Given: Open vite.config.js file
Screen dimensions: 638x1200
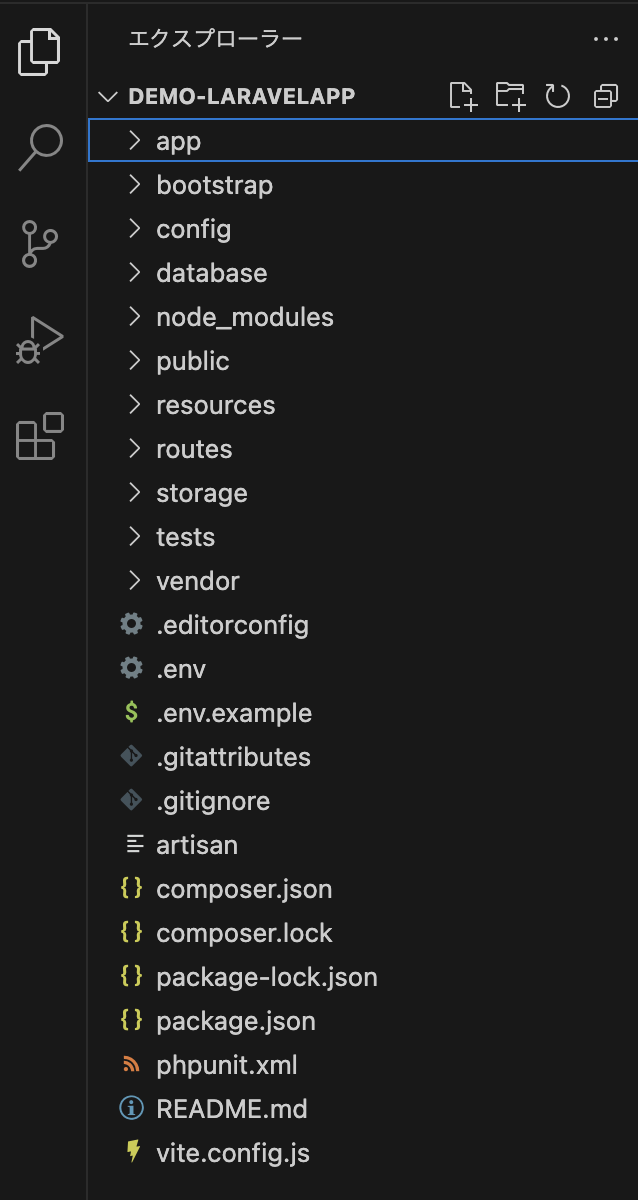Looking at the screenshot, I should 233,1153.
